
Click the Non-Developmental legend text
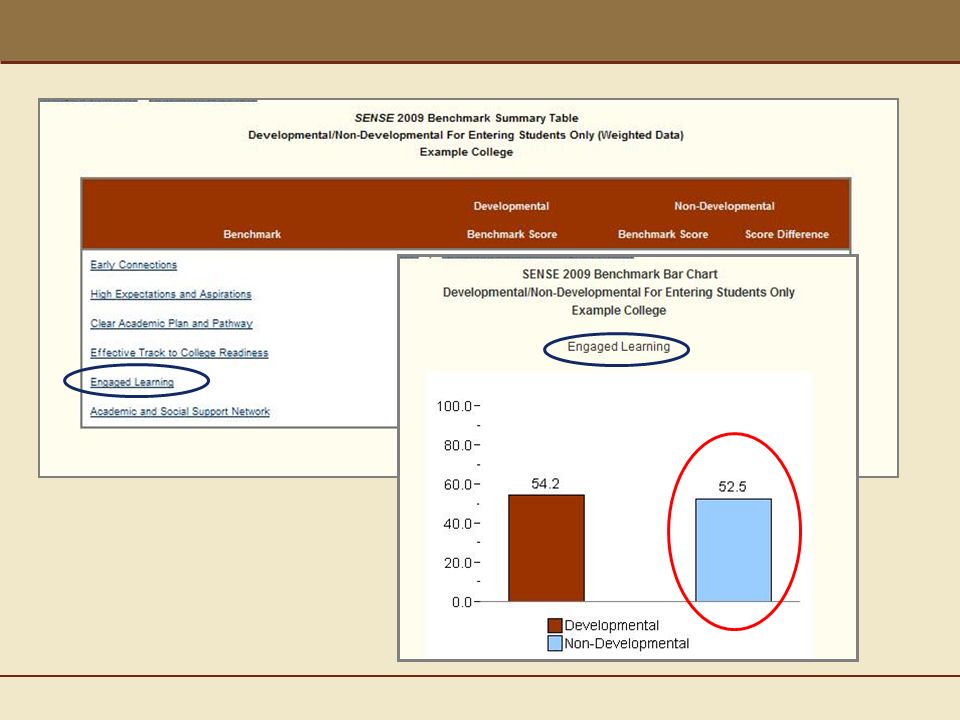pyautogui.click(x=627, y=643)
